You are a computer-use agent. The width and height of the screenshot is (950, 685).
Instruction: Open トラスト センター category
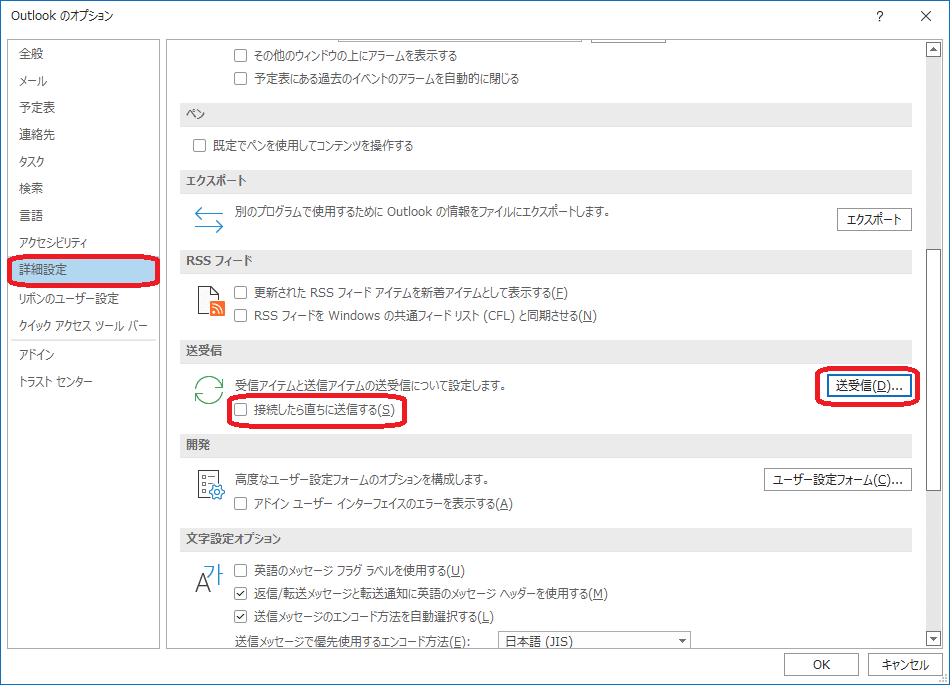(x=84, y=382)
